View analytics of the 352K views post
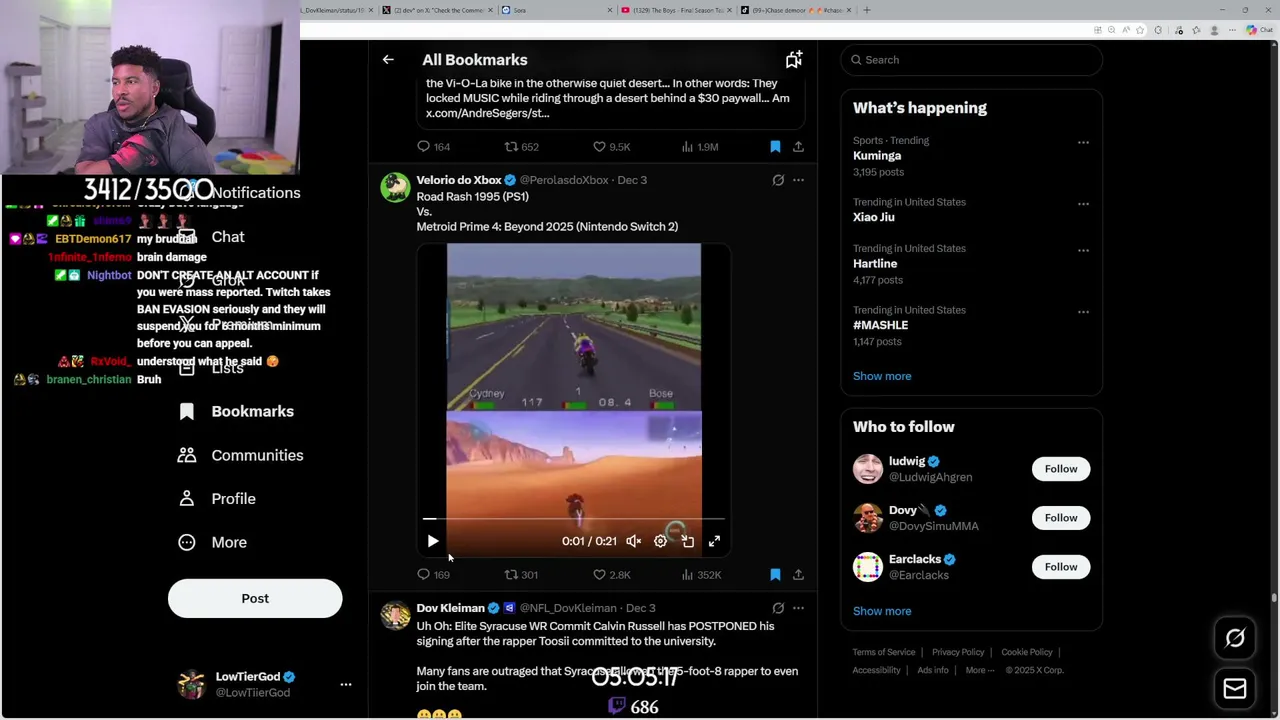Image resolution: width=1280 pixels, height=720 pixels. [x=701, y=575]
